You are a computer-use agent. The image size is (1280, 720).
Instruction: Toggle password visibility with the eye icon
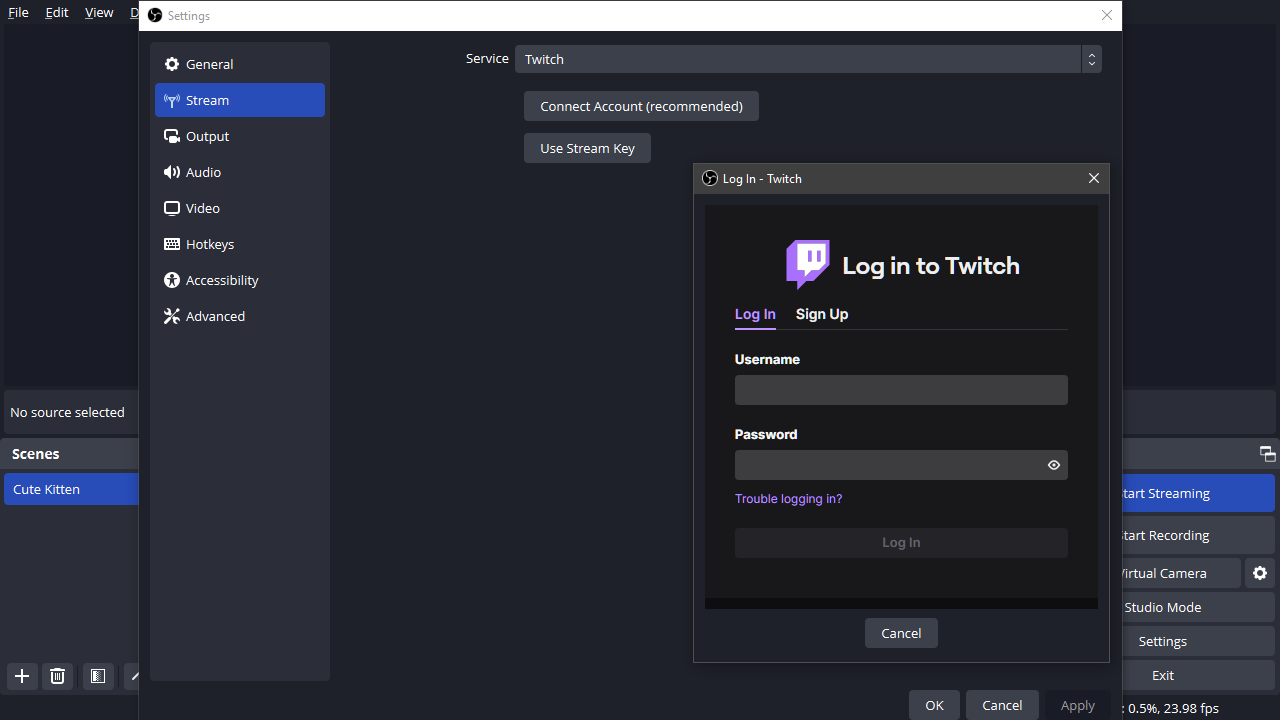pos(1053,464)
